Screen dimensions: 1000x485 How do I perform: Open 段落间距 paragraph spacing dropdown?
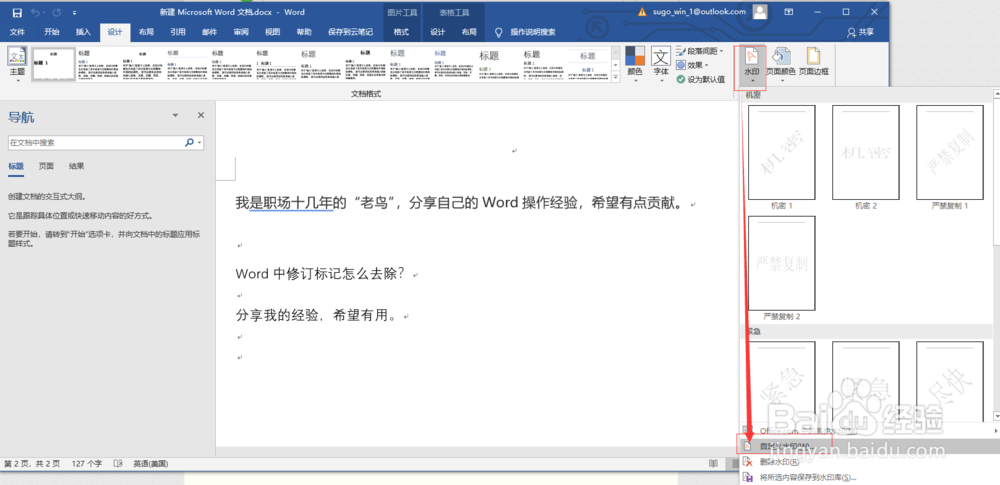[700, 51]
